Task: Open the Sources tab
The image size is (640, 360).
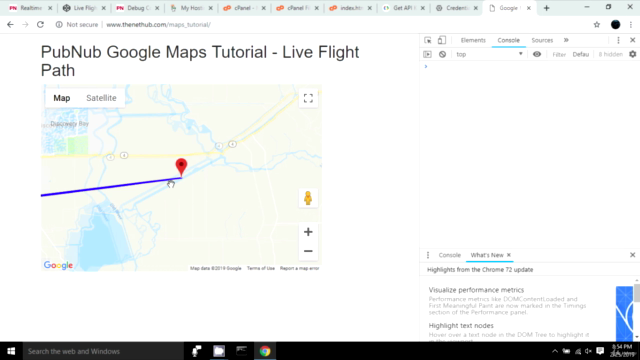Action: [x=542, y=40]
